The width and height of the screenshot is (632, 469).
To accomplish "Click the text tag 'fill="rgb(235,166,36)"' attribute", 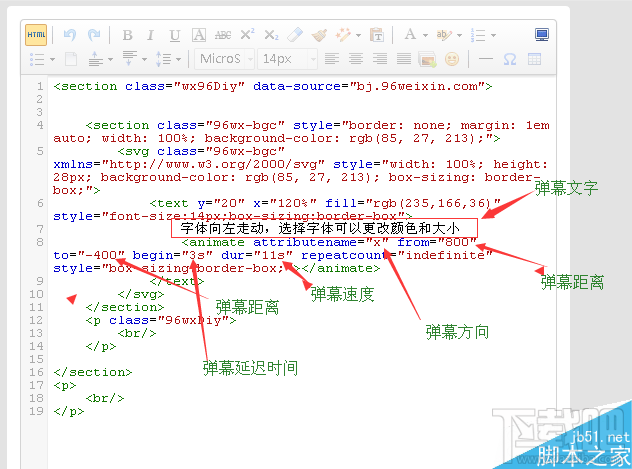I will coord(413,203).
